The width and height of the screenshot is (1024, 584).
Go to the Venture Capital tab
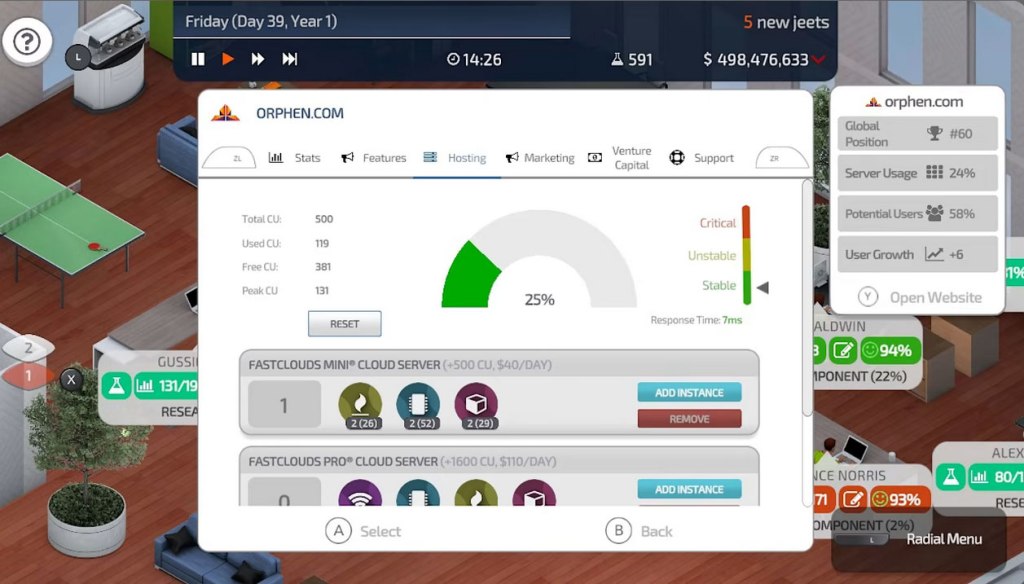[620, 158]
